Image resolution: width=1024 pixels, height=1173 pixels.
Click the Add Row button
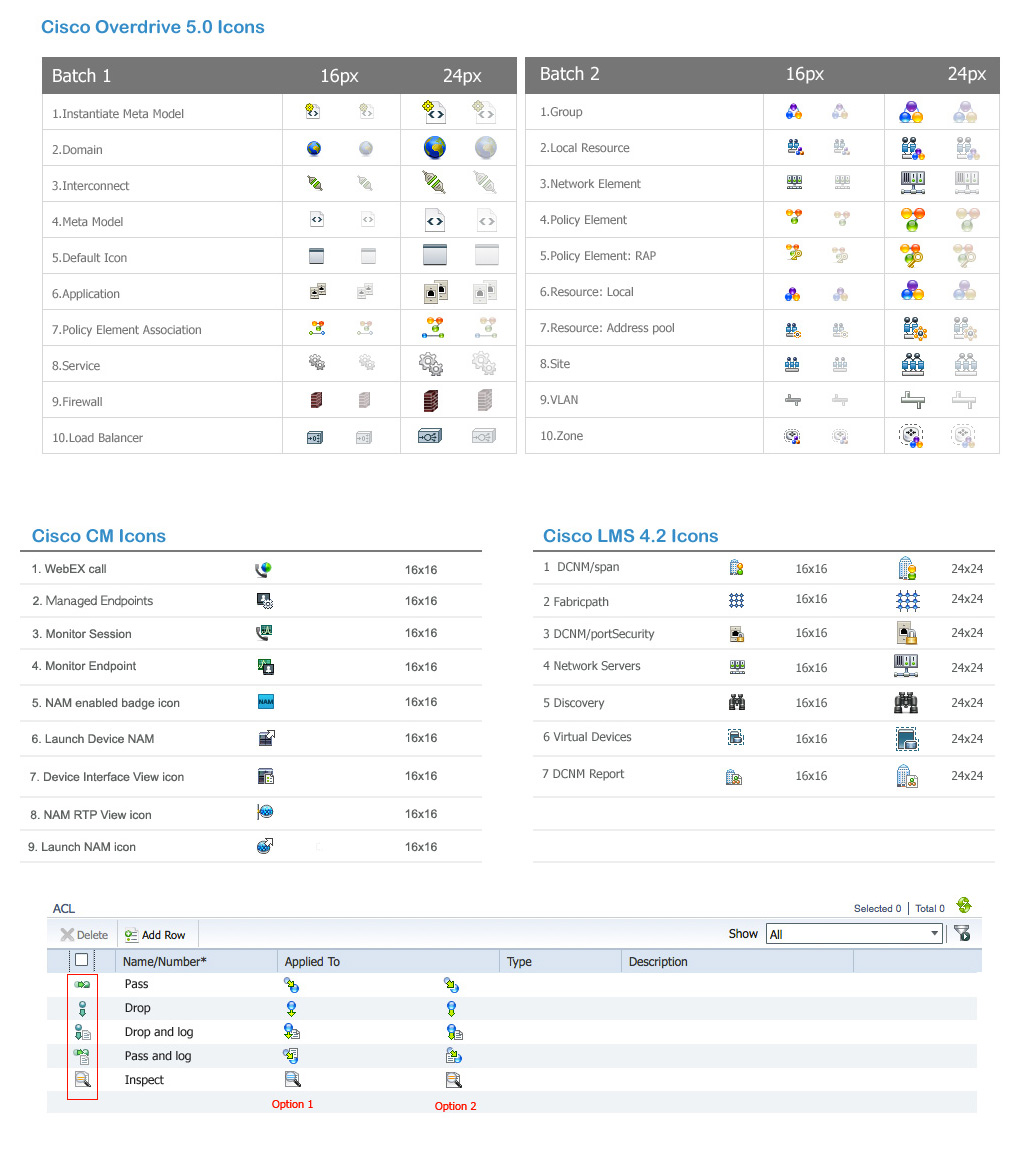[x=155, y=935]
